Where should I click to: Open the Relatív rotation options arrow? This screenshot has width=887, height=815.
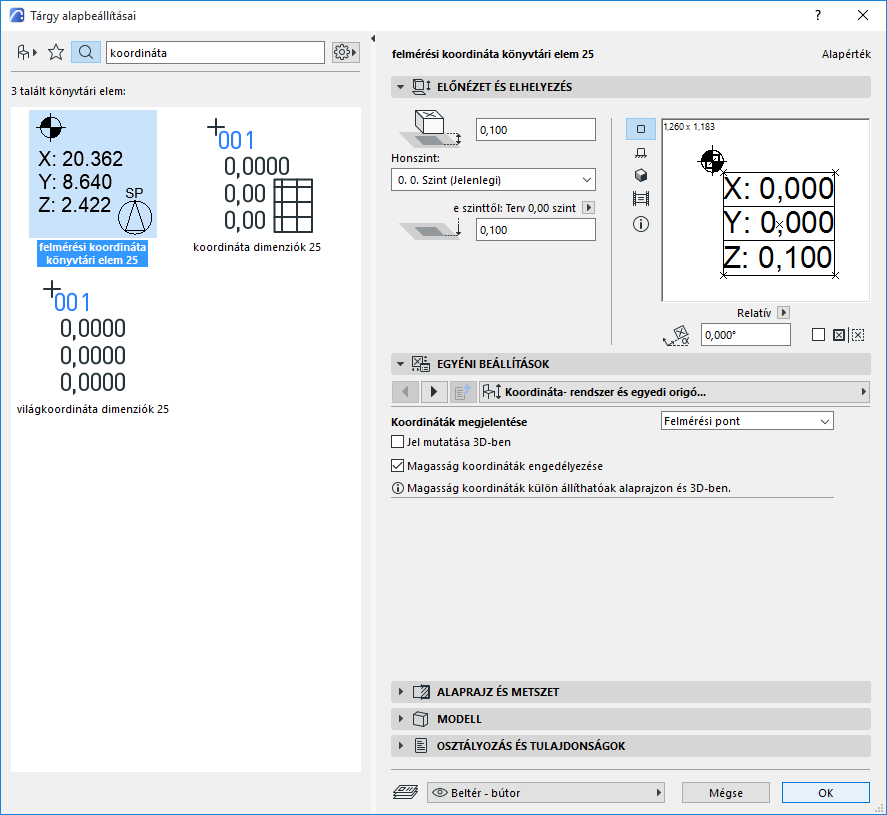783,312
